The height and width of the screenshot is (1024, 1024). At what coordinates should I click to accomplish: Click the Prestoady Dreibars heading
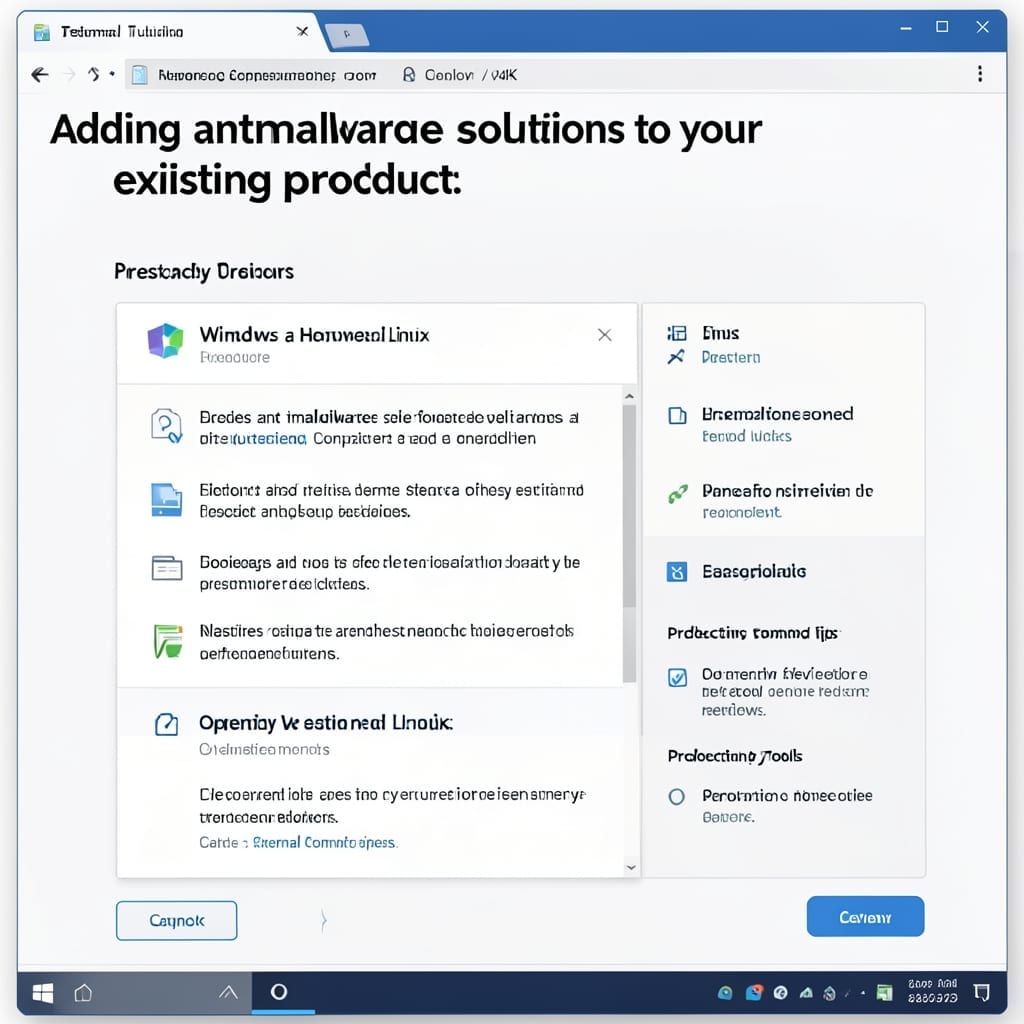tap(204, 271)
